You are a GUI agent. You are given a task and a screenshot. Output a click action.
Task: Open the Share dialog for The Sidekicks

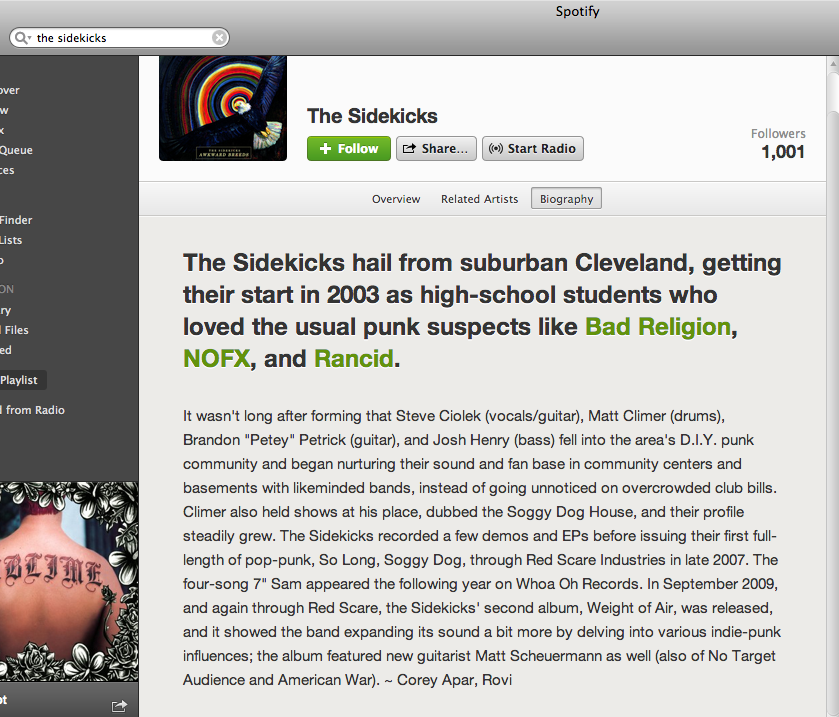point(436,148)
